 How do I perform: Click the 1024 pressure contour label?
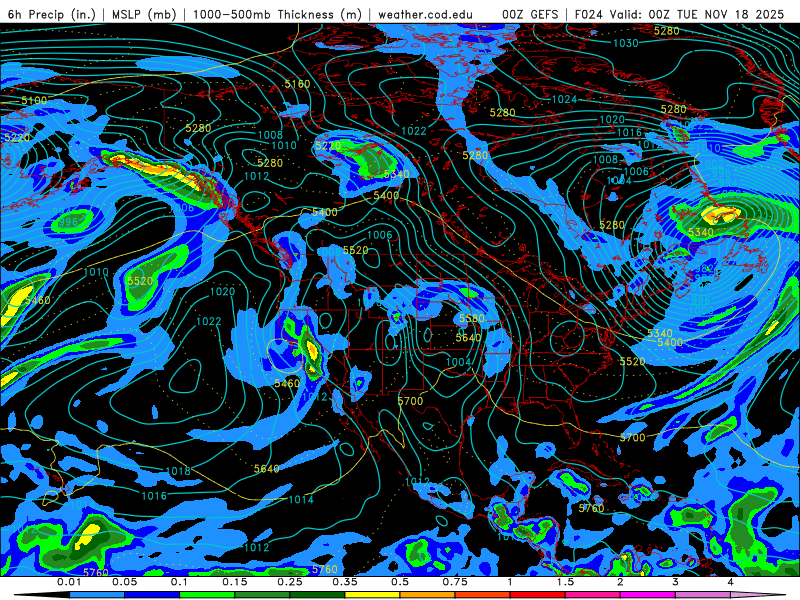564,99
